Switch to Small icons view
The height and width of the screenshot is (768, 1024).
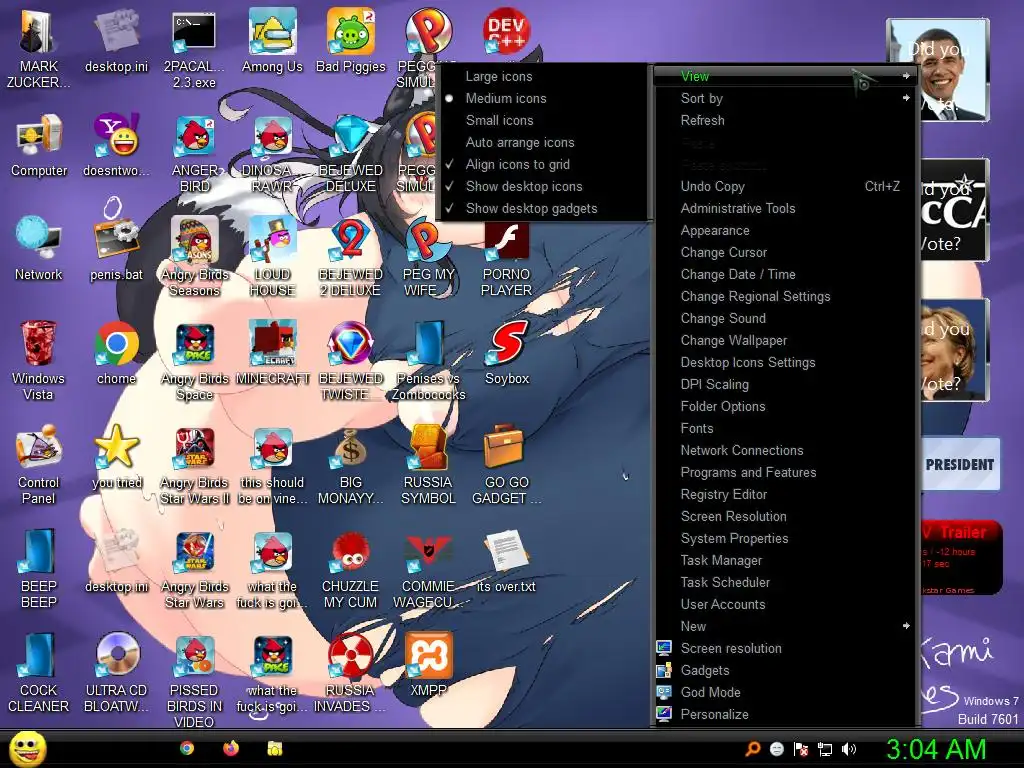[x=544, y=120]
